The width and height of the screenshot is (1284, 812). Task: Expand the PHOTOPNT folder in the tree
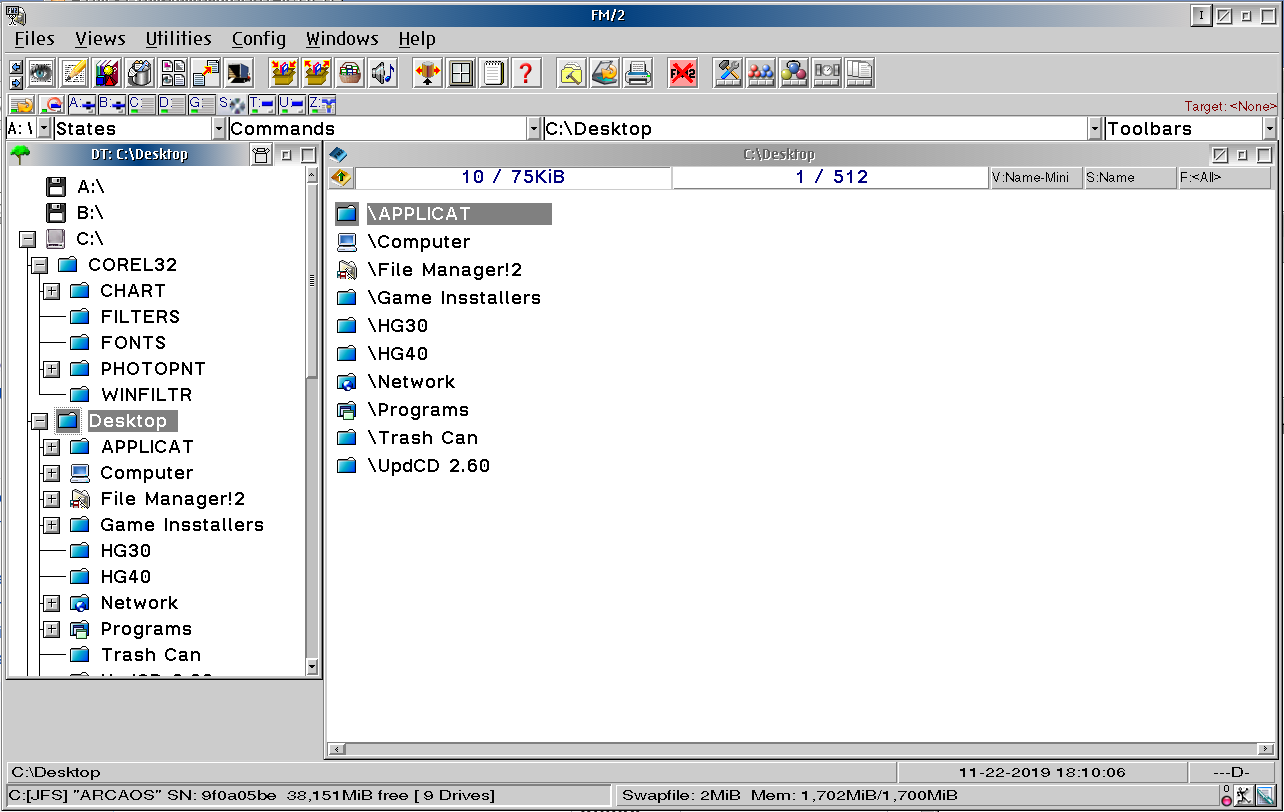tap(50, 368)
